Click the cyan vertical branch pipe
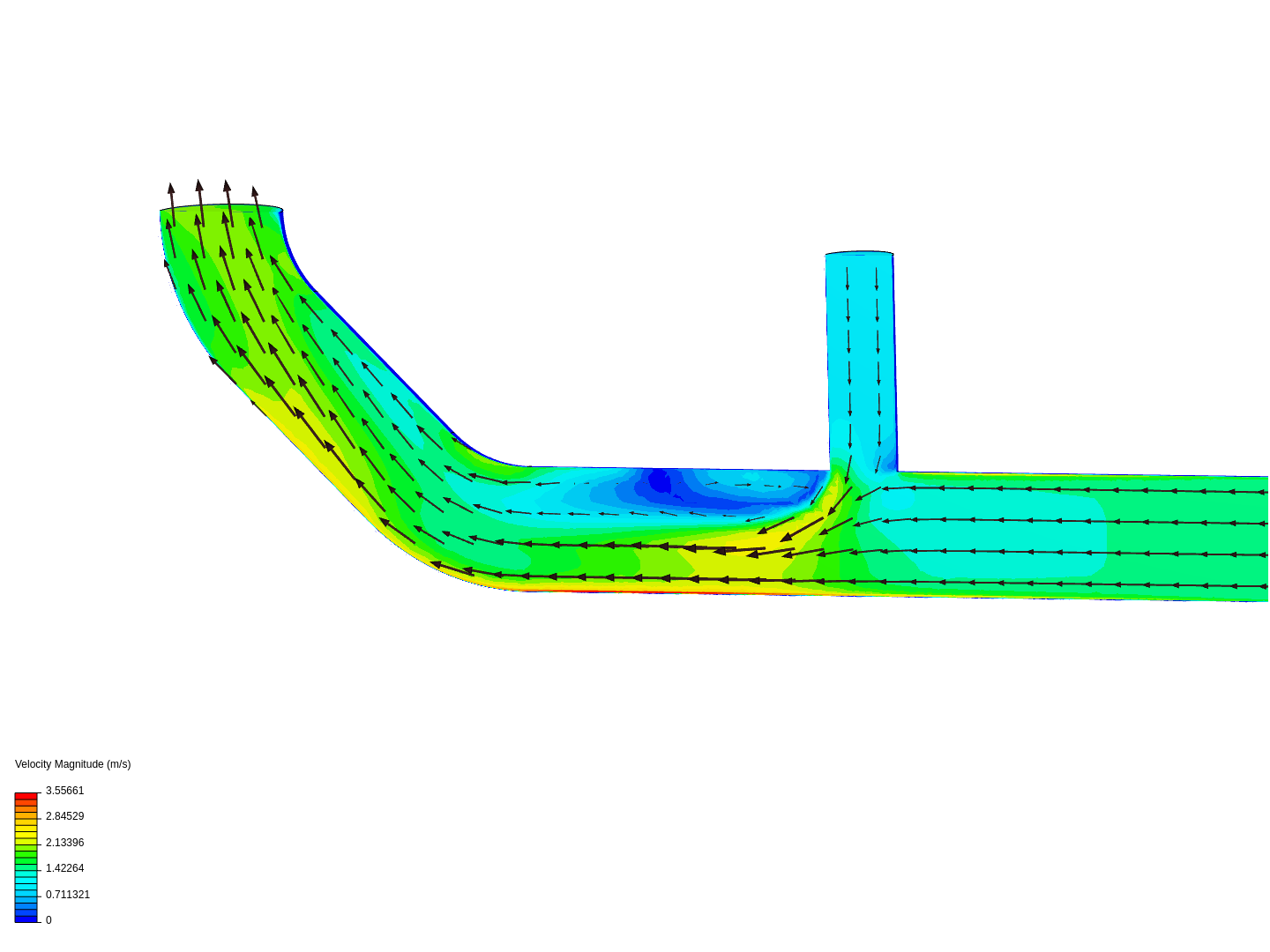The width and height of the screenshot is (1270, 952). point(862,361)
